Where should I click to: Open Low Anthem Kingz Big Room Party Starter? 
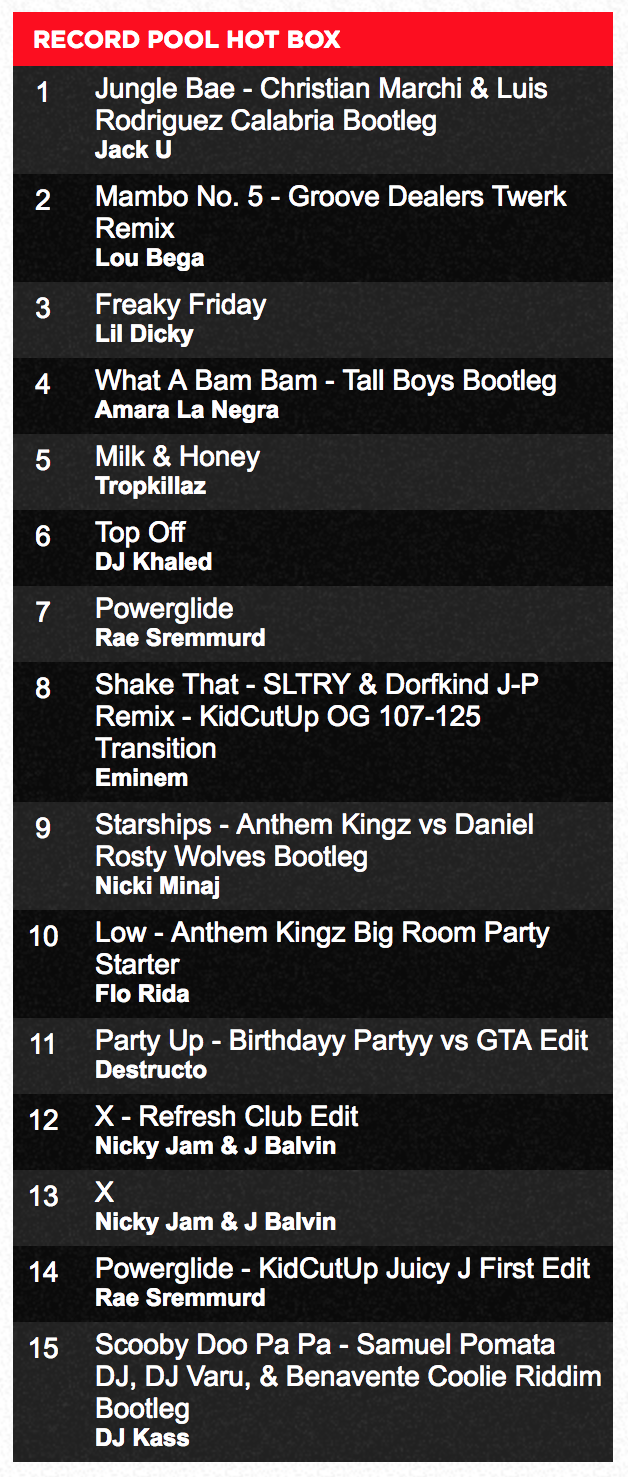pos(322,949)
